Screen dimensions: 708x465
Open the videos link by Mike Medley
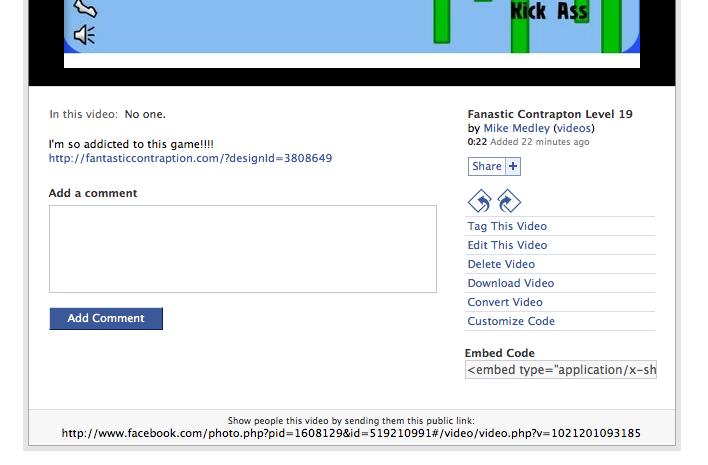[x=573, y=128]
